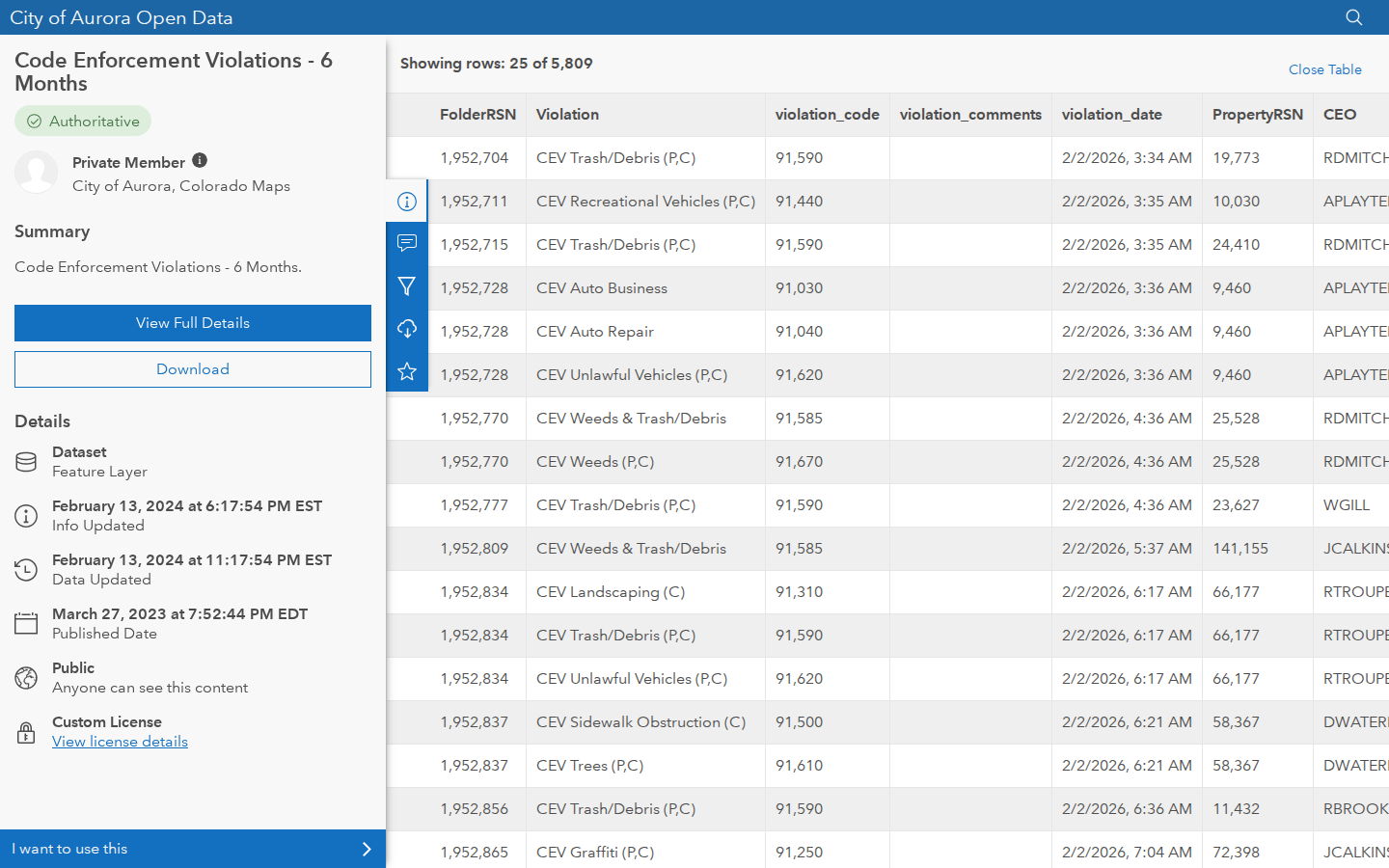Click violation code 91,250
The height and width of the screenshot is (868, 1389).
(x=799, y=853)
